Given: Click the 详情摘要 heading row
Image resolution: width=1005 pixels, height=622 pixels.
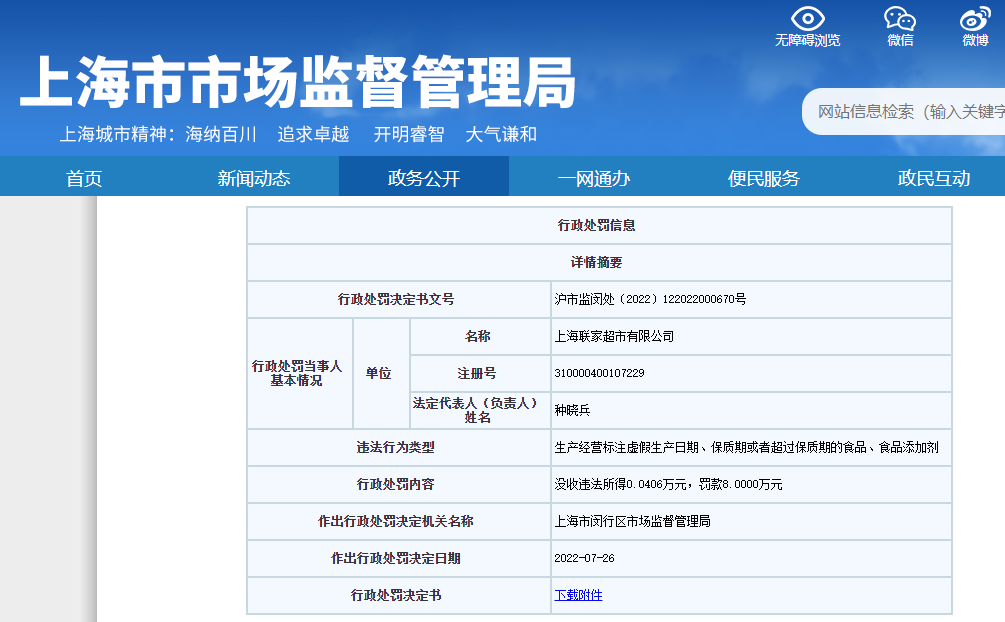Looking at the screenshot, I should pos(599,262).
